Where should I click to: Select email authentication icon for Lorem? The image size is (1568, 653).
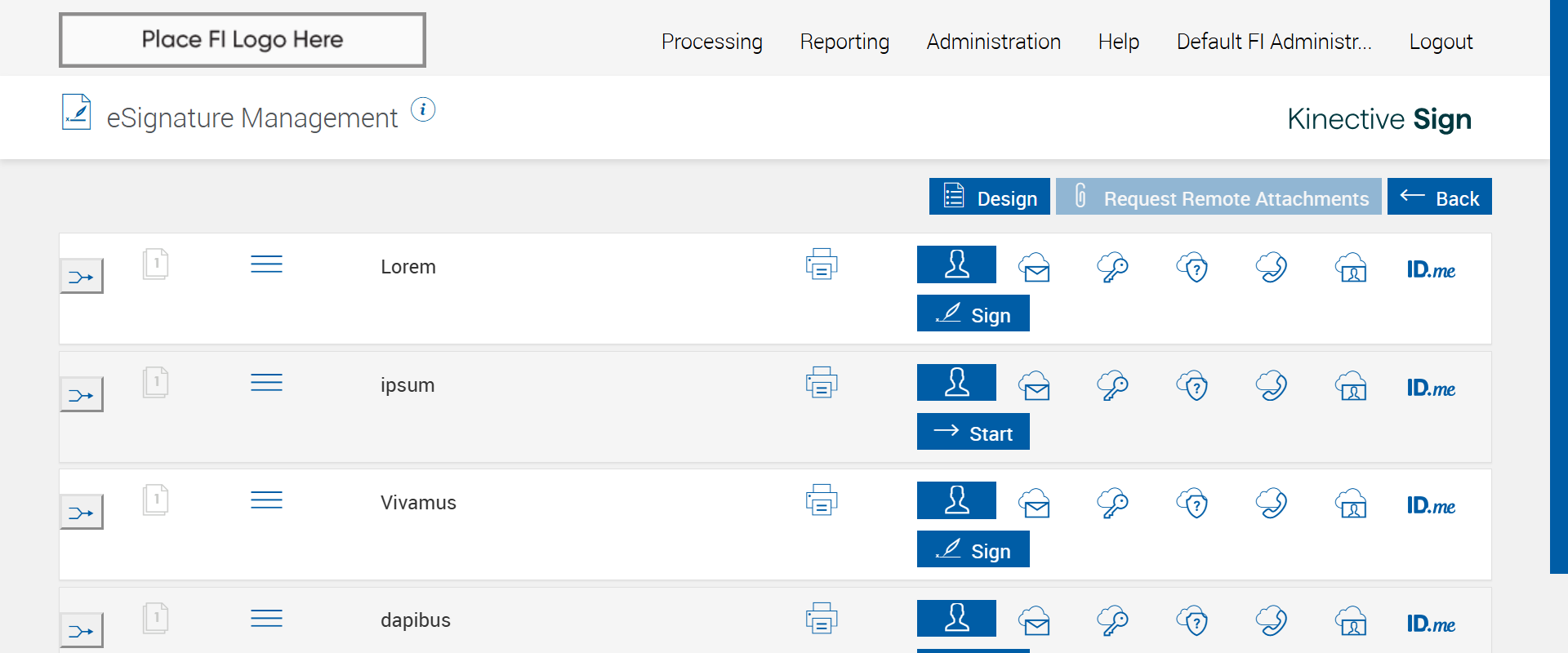coord(1035,268)
